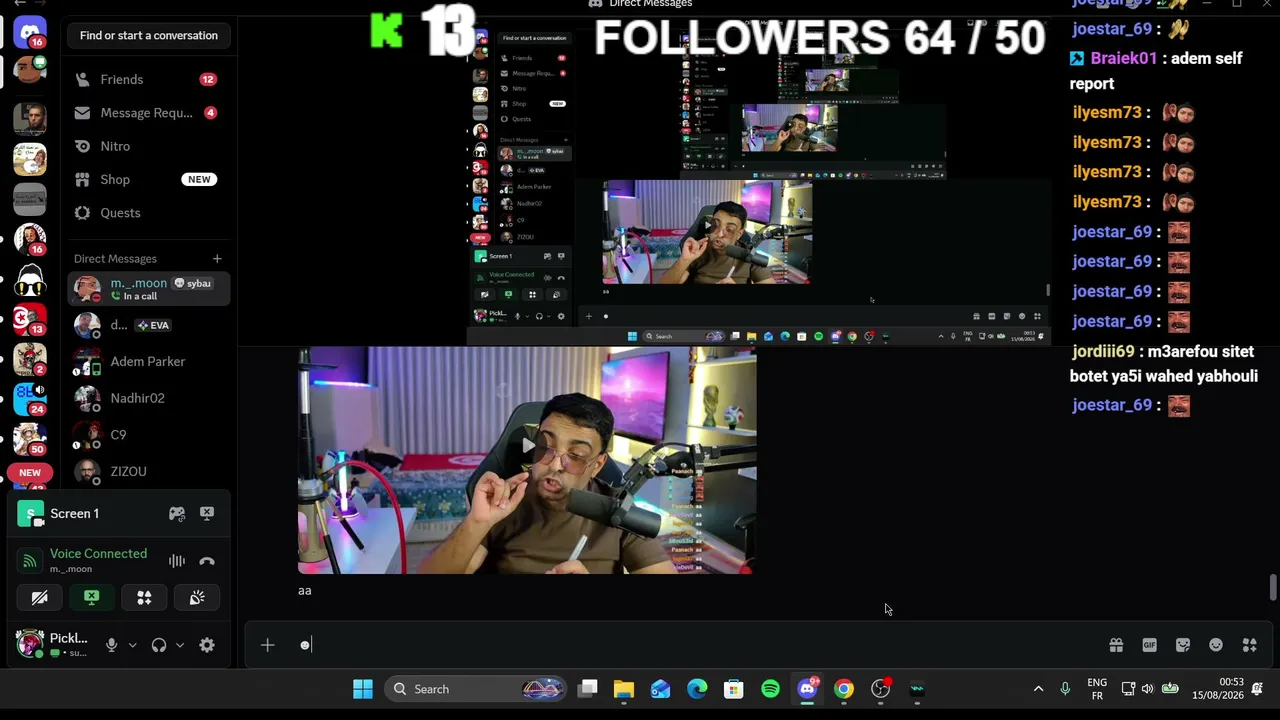Open File Explorer from taskbar

coord(624,689)
